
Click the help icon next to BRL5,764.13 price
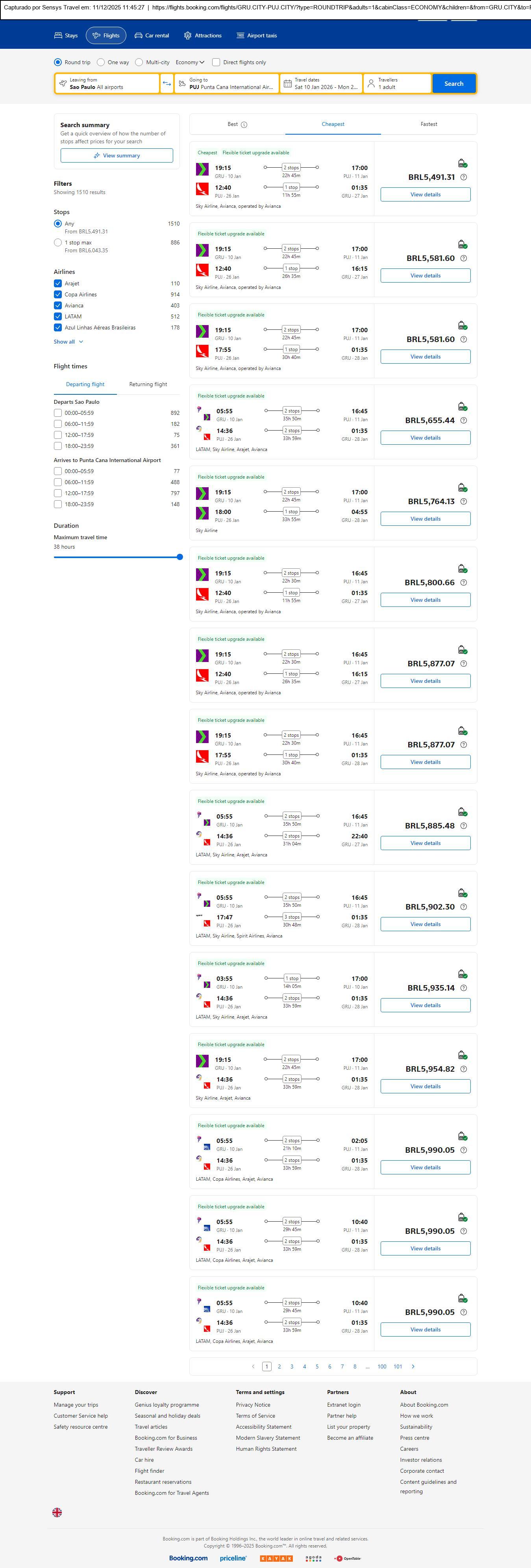click(463, 501)
